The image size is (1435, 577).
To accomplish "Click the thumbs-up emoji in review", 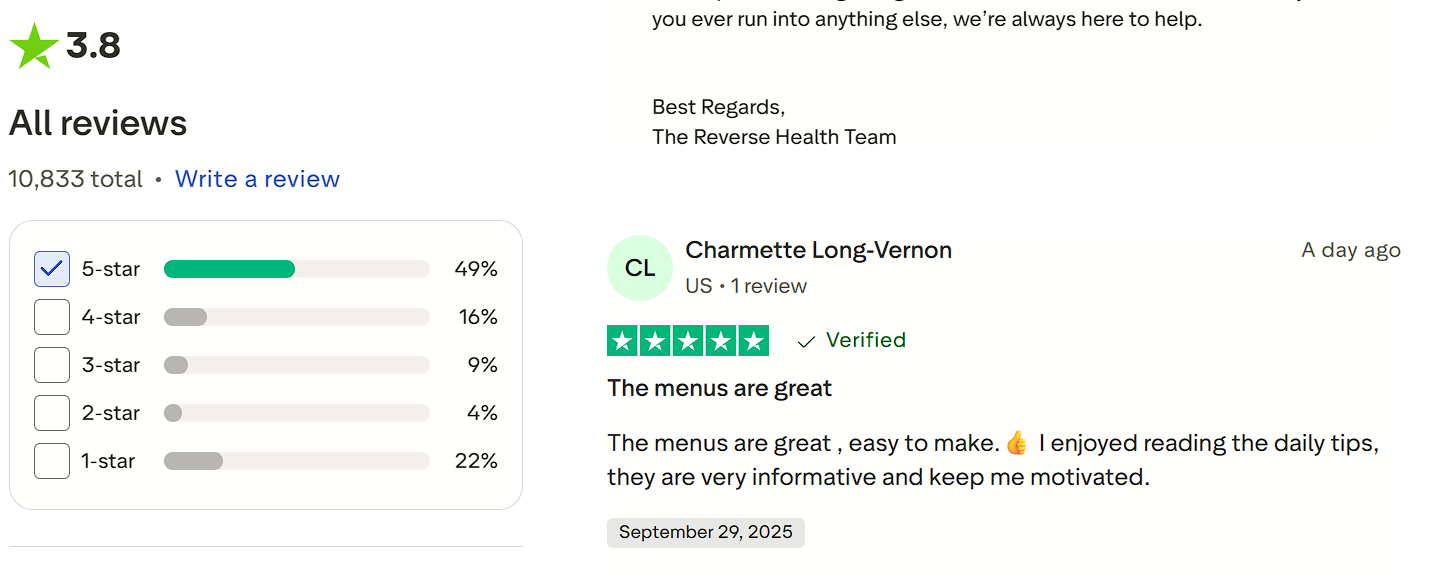I will (1017, 443).
